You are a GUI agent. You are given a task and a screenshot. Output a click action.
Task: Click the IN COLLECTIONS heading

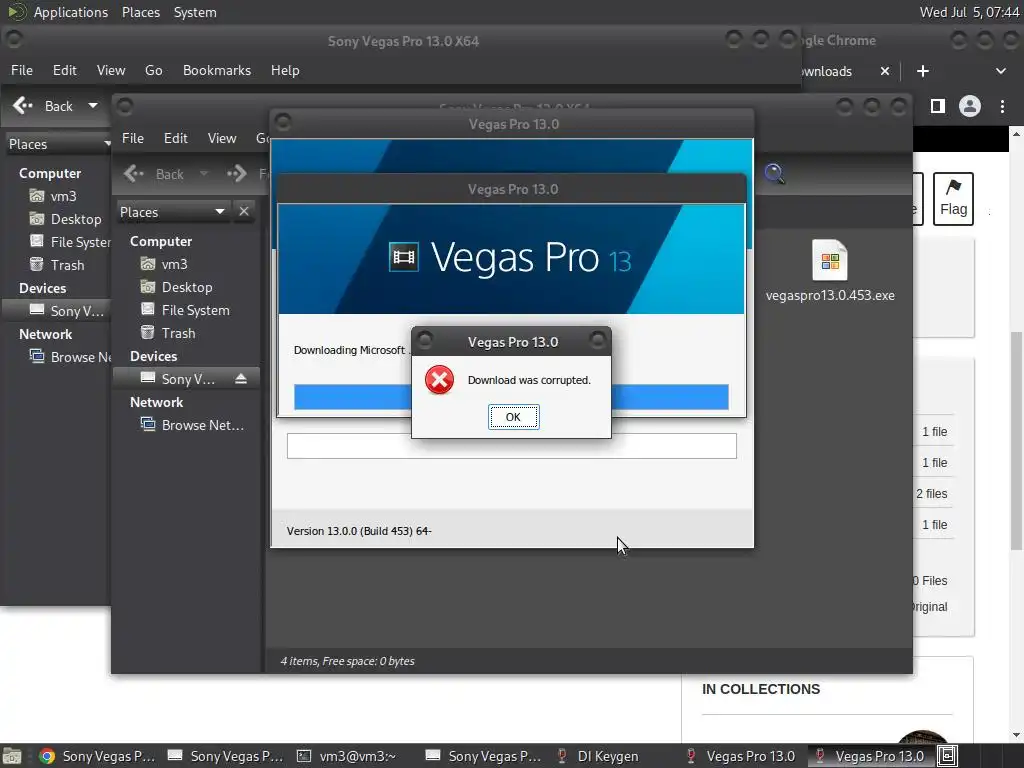761,689
